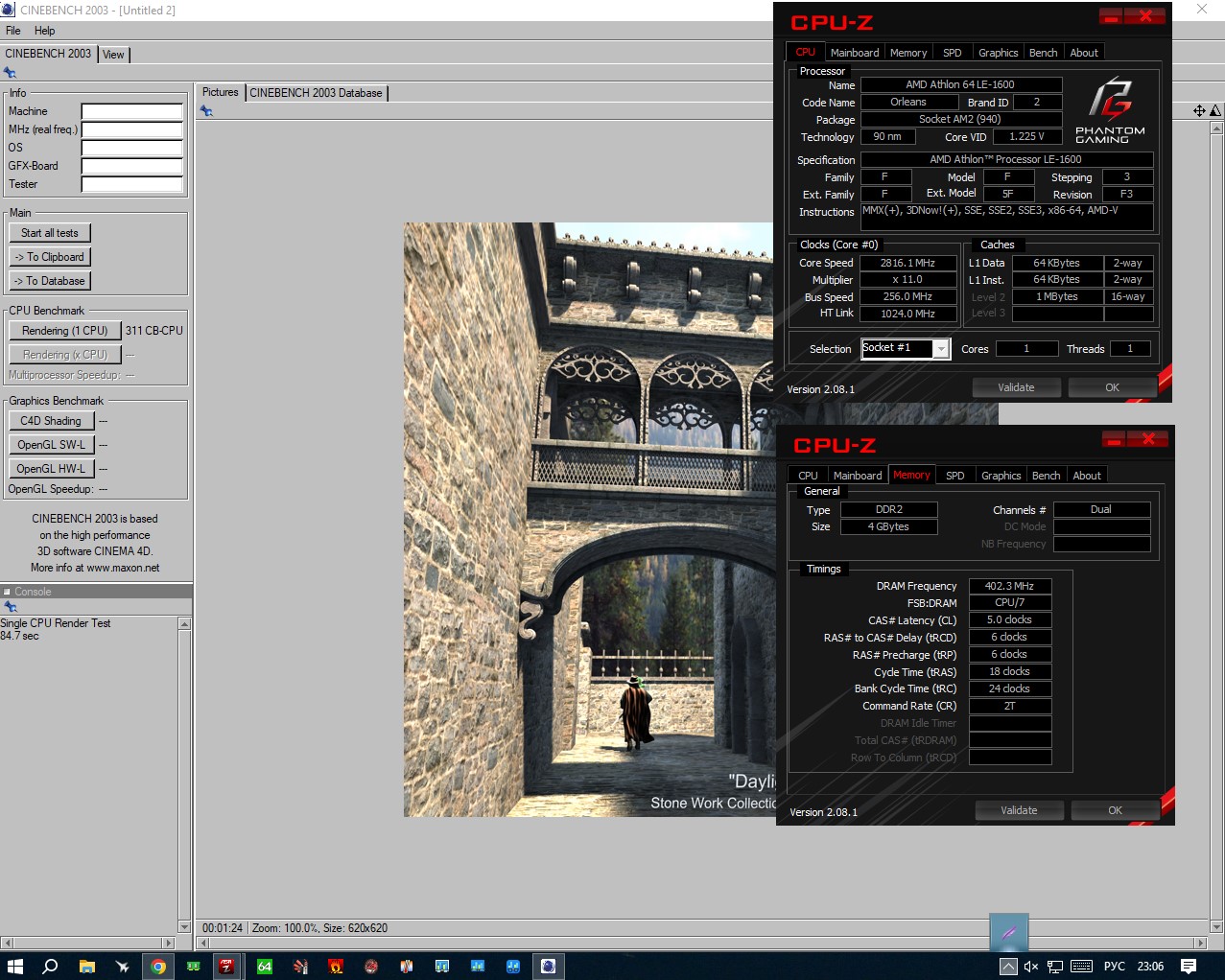Click the green memory chip taskbar icon
Screen dimensions: 1225x980
coord(193,966)
